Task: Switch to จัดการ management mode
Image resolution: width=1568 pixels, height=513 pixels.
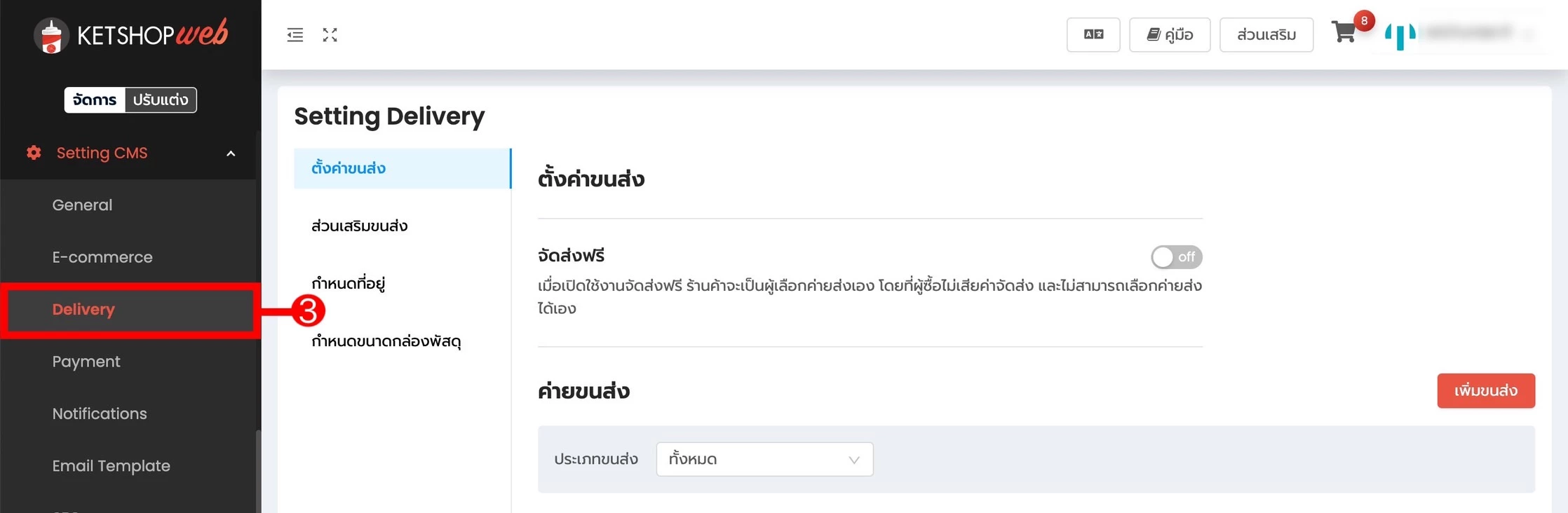Action: coord(94,100)
